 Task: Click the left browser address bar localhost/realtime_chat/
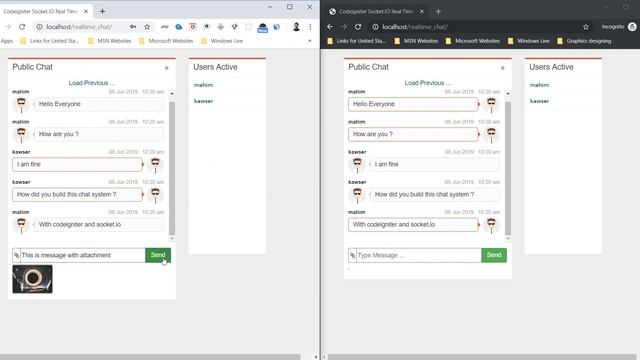point(80,27)
